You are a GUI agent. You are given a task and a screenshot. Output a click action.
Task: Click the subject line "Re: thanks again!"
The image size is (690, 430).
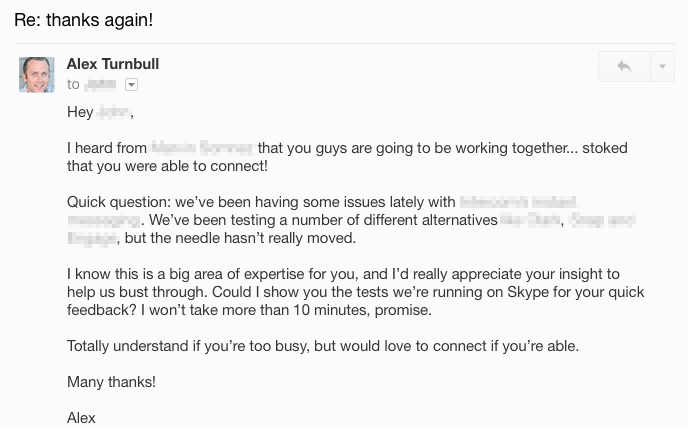coord(84,20)
